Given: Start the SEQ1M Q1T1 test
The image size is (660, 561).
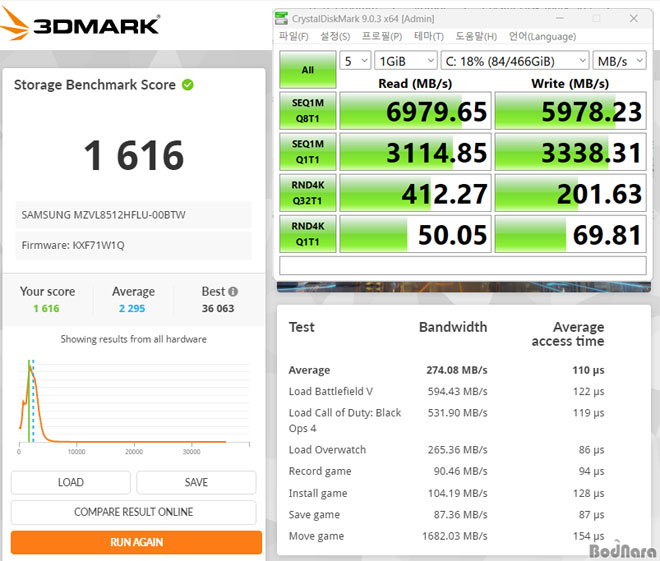Looking at the screenshot, I should point(308,152).
